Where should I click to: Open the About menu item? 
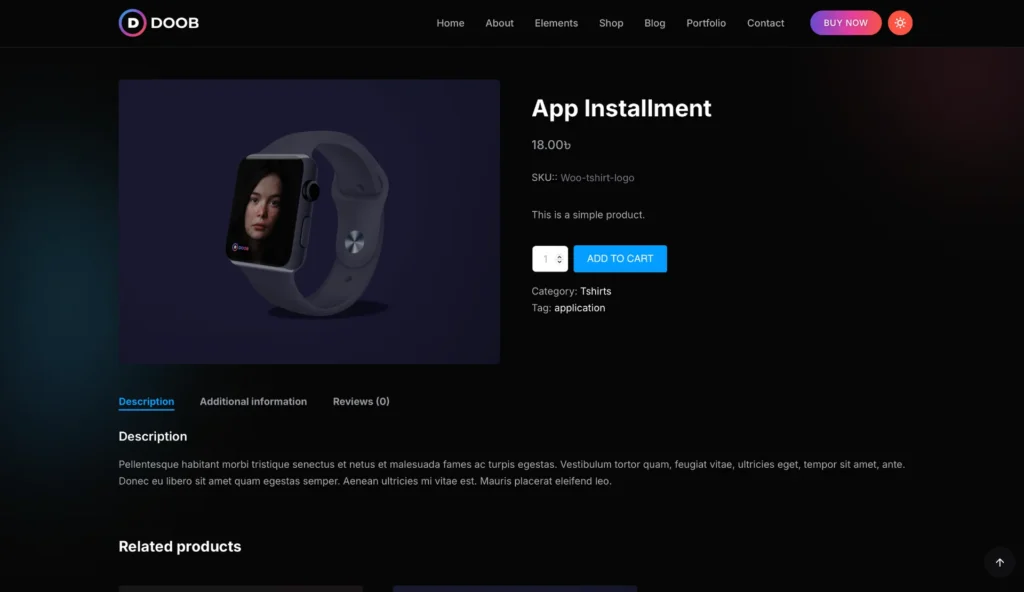pos(499,23)
